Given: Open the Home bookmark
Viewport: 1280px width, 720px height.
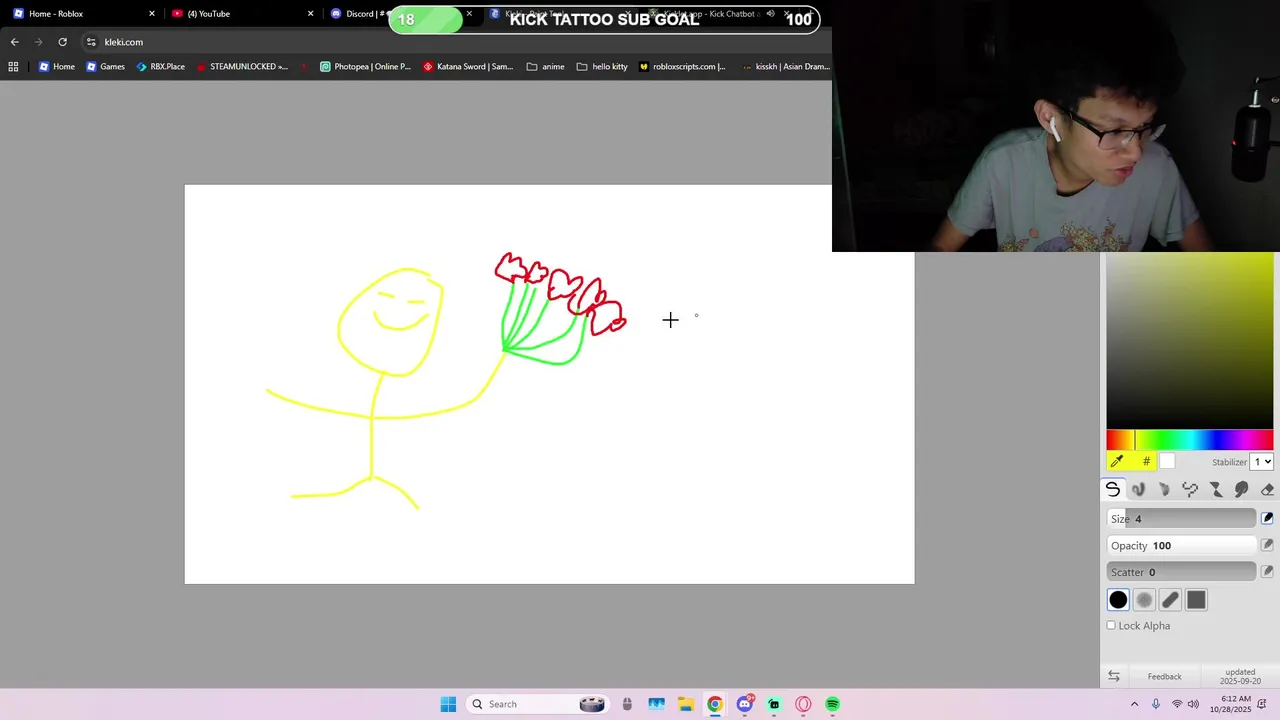Looking at the screenshot, I should (56, 66).
